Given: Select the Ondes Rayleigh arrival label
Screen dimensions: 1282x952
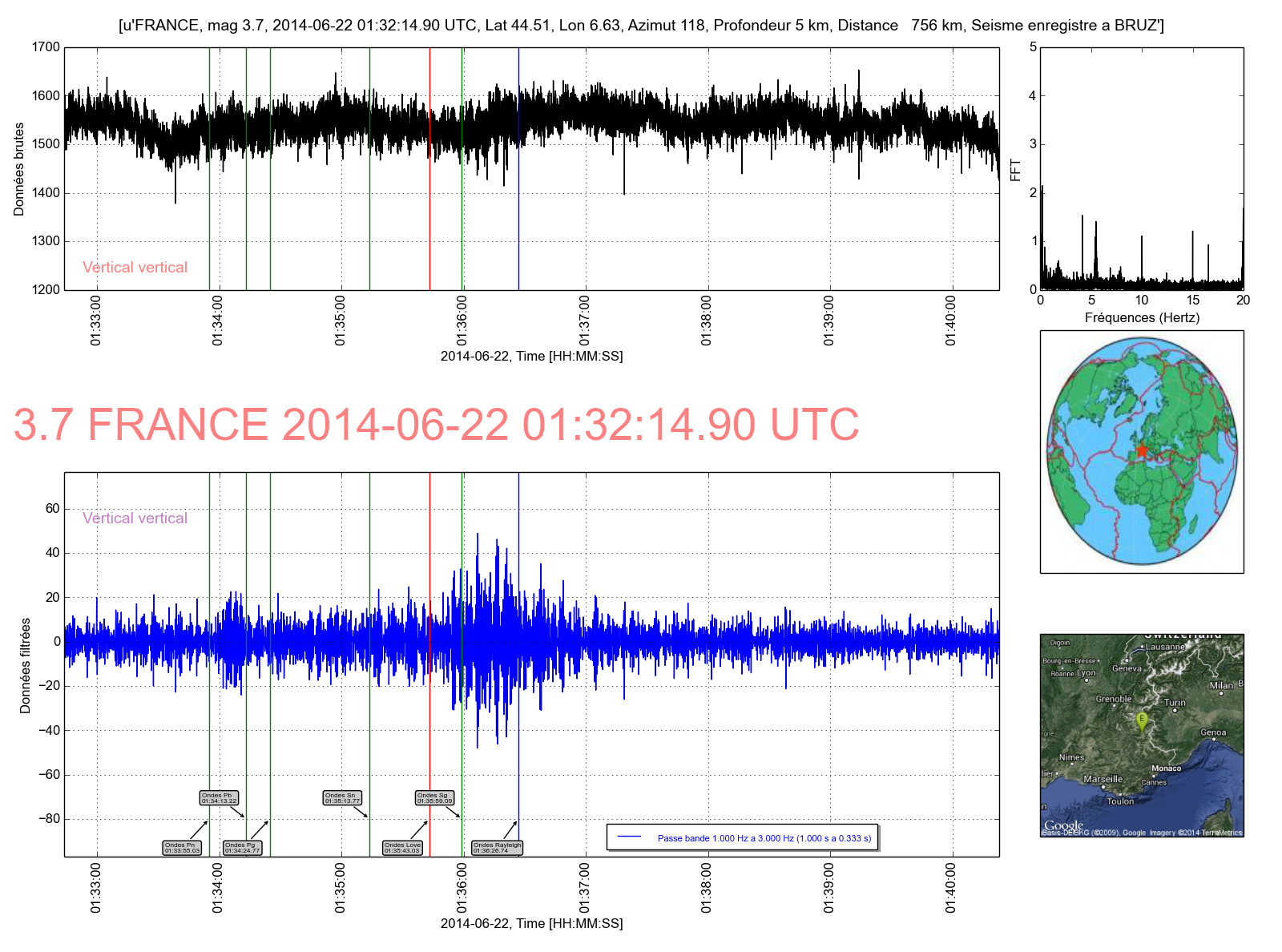Looking at the screenshot, I should [497, 847].
